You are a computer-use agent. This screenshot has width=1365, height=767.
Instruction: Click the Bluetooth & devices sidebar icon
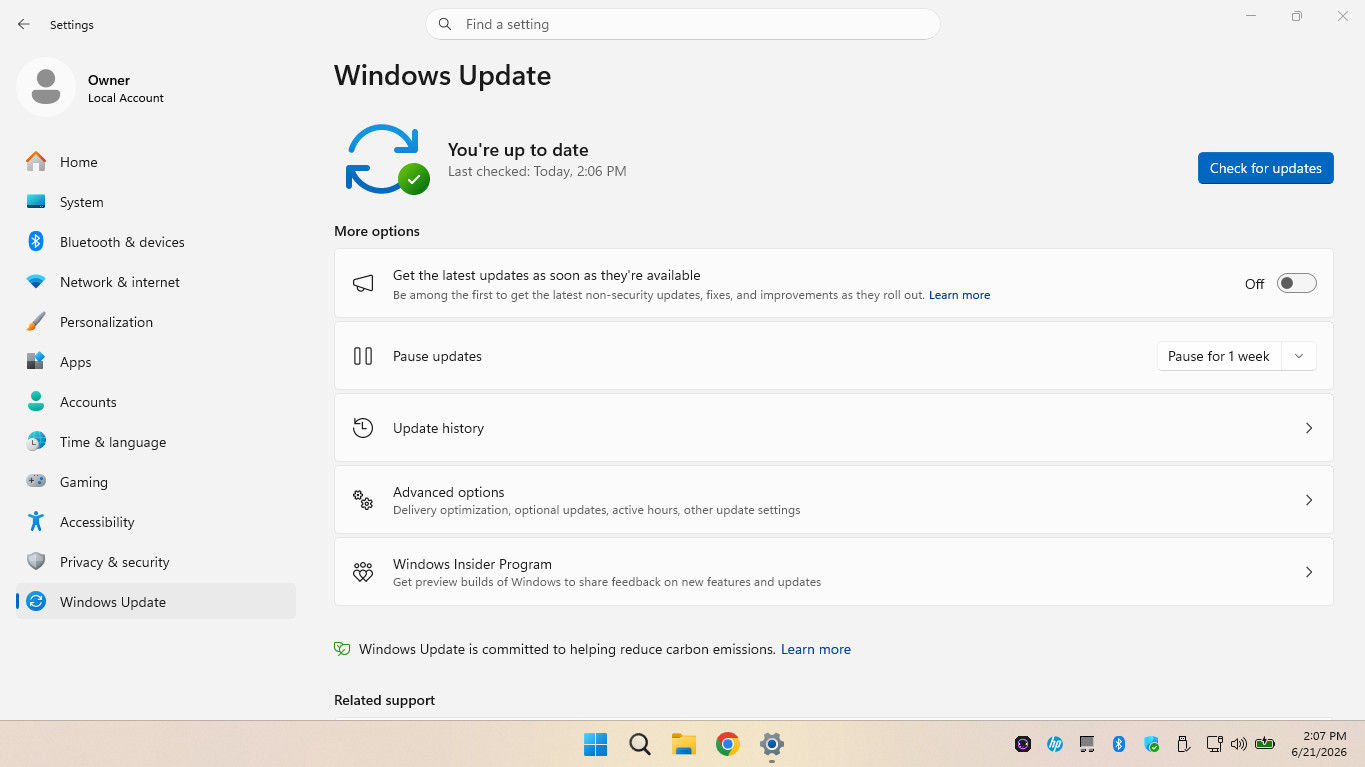pos(36,242)
